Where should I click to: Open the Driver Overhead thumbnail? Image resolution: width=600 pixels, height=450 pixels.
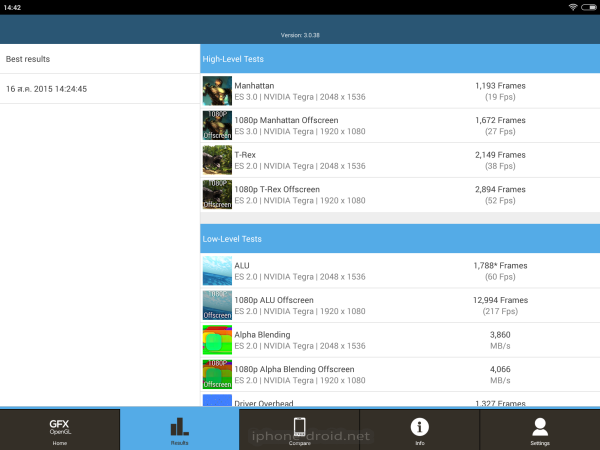click(x=217, y=400)
